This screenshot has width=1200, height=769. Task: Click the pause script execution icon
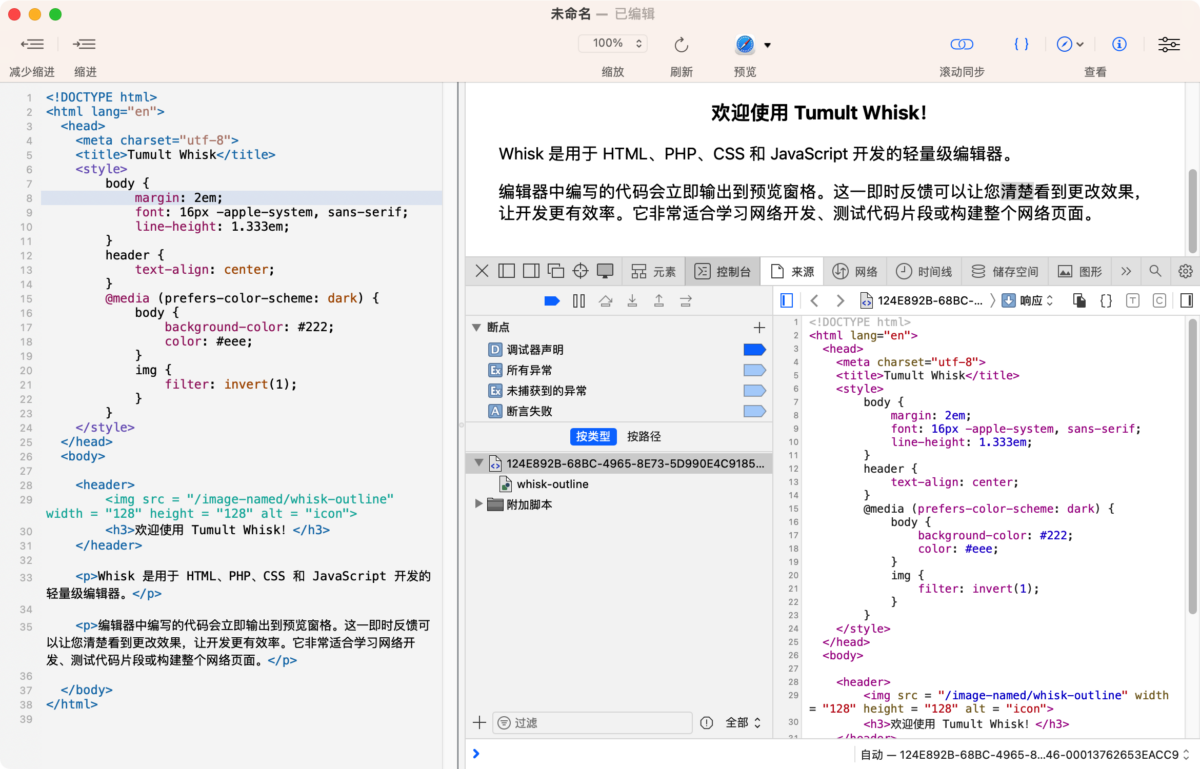click(578, 300)
